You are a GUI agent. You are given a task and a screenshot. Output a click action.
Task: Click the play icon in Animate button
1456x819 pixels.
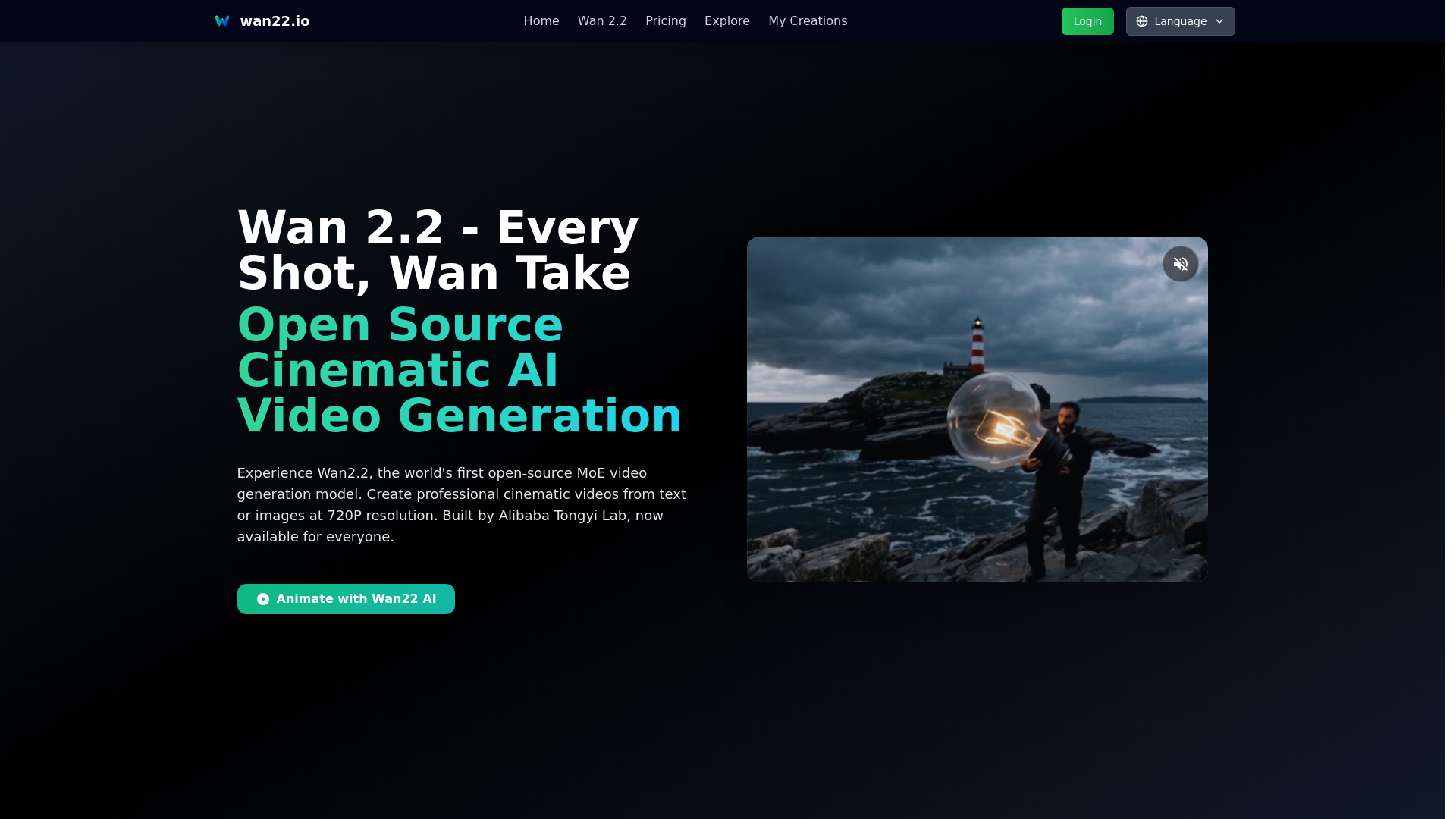pos(262,599)
